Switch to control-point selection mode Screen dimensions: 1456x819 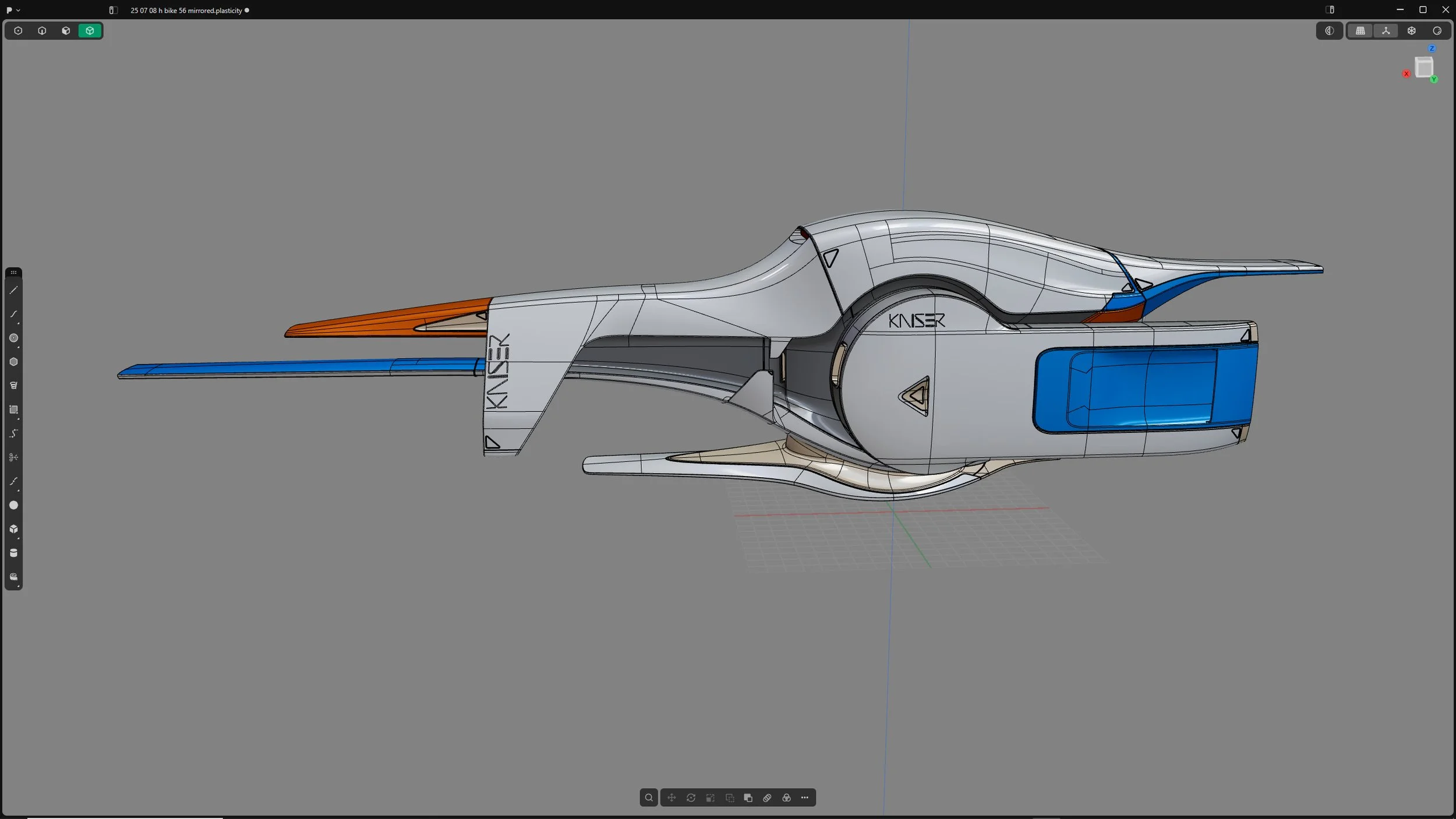(18, 31)
